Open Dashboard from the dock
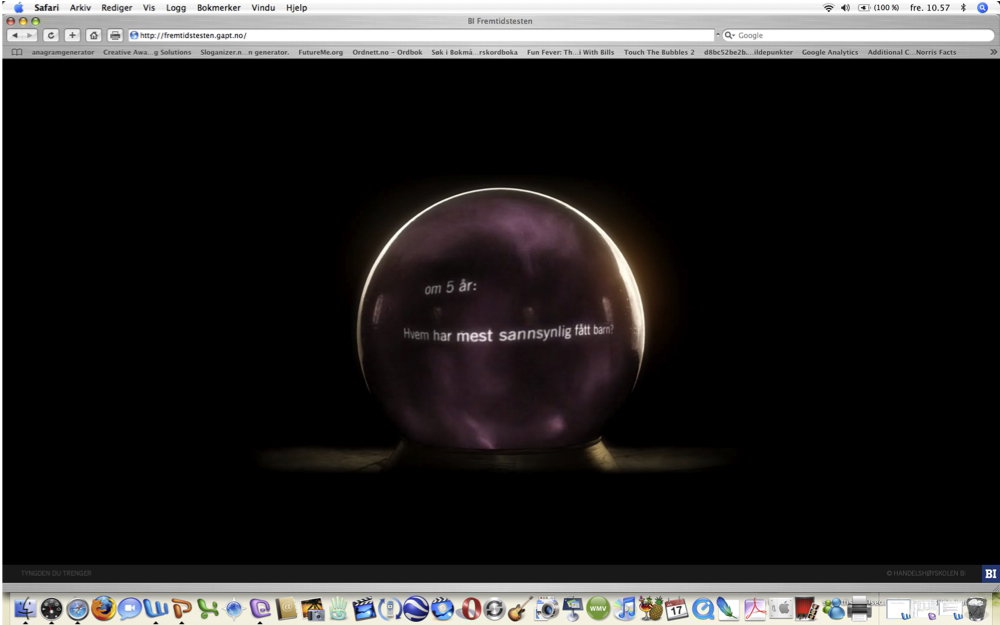The height and width of the screenshot is (625, 1000). tap(52, 609)
